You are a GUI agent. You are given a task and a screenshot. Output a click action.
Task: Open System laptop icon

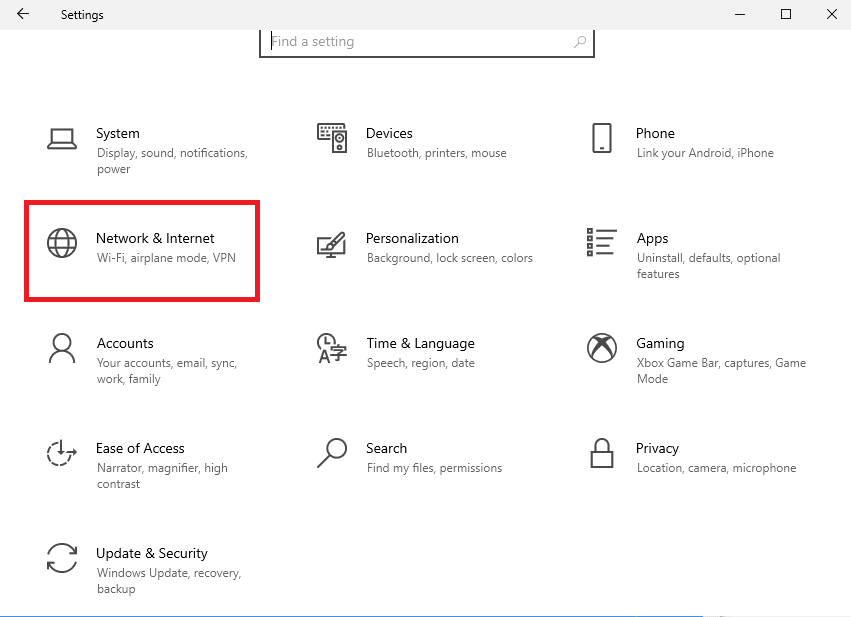coord(62,139)
